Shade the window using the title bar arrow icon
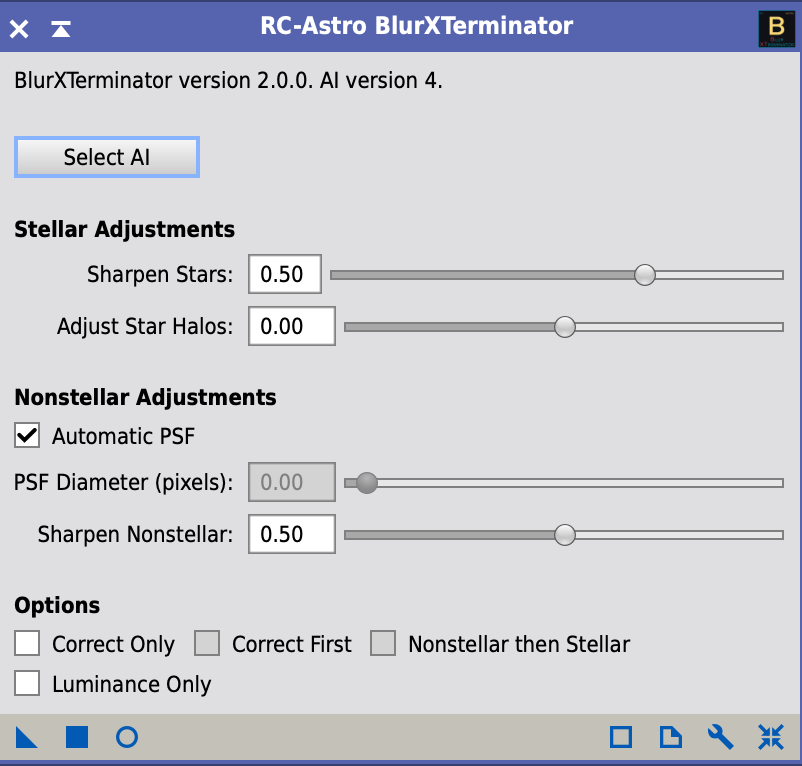The width and height of the screenshot is (802, 766). pos(61,29)
